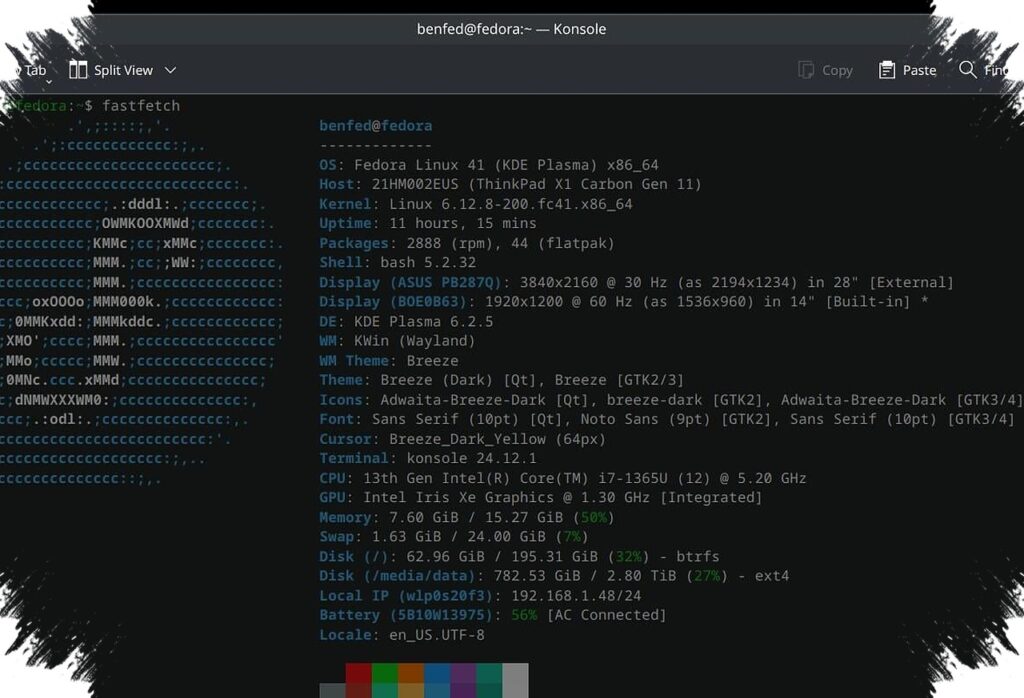
Task: Click the DE value 'KDE Plasma 6.2.5'
Action: [x=423, y=321]
